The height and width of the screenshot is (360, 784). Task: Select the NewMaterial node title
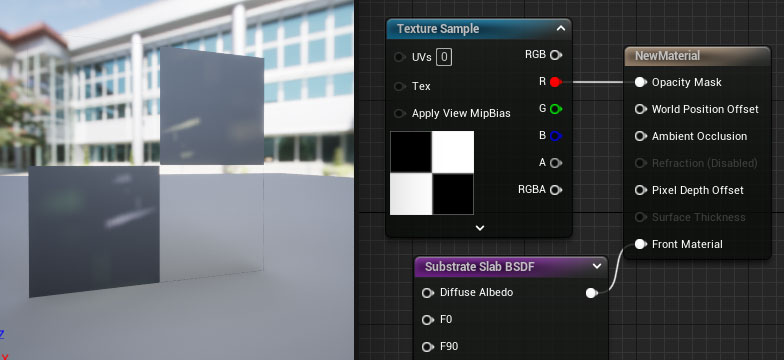point(667,56)
